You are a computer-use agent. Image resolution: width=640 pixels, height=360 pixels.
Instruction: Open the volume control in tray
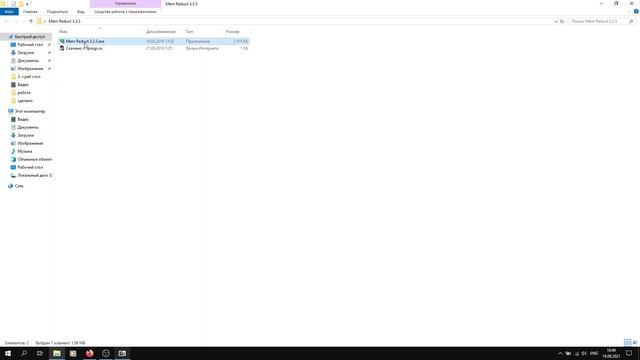click(x=584, y=353)
